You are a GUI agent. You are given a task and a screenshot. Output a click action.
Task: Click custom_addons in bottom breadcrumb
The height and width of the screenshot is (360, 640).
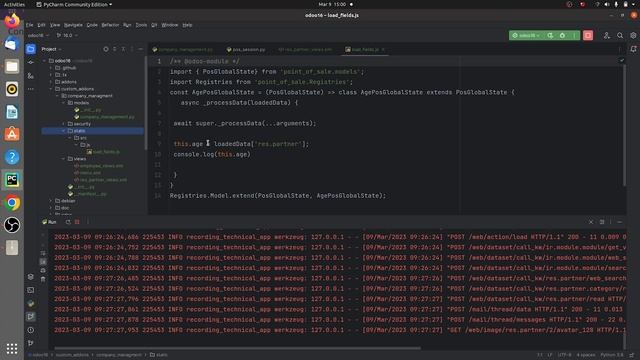[72, 355]
